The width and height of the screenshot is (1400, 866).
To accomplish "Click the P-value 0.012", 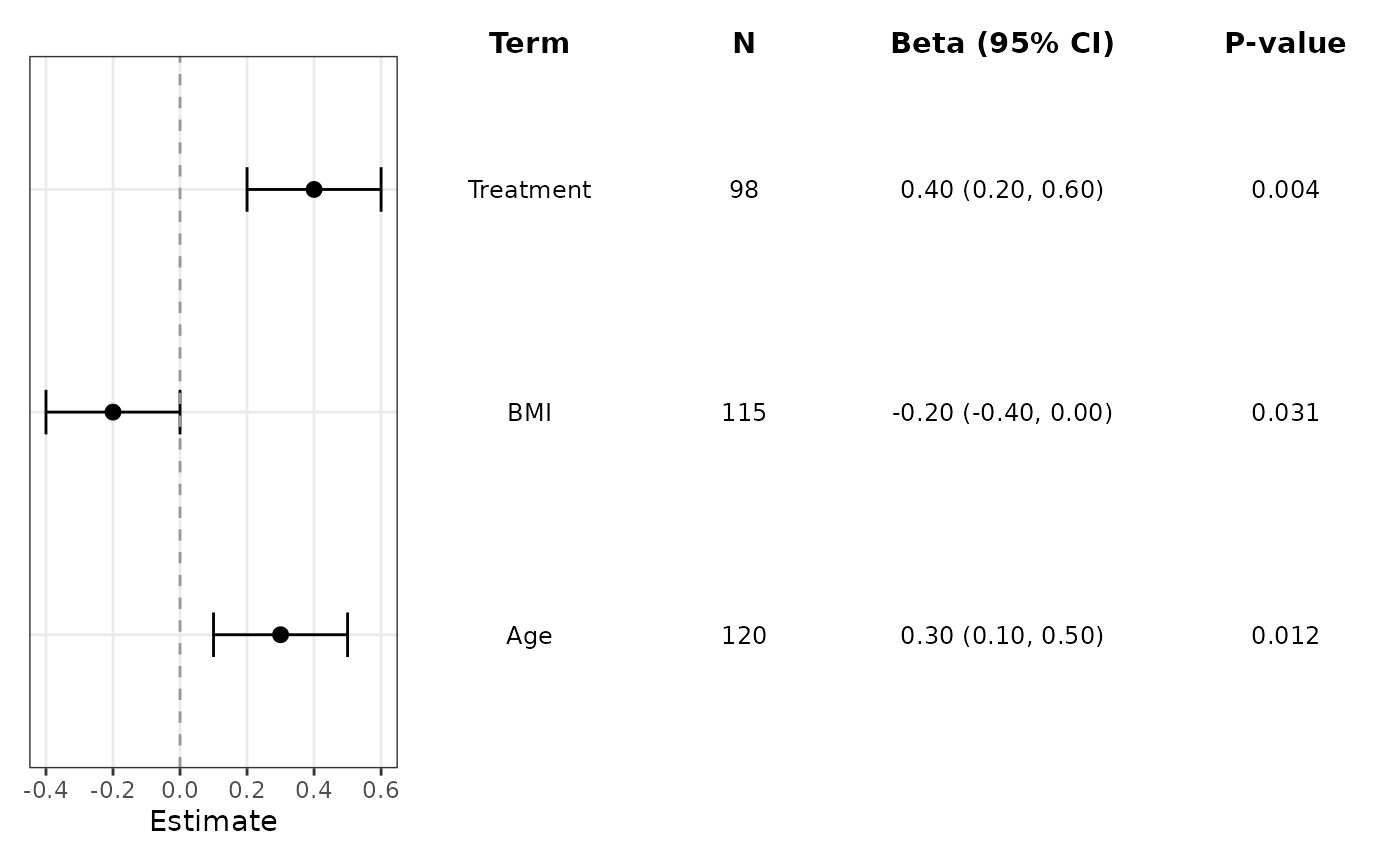I will 1285,636.
